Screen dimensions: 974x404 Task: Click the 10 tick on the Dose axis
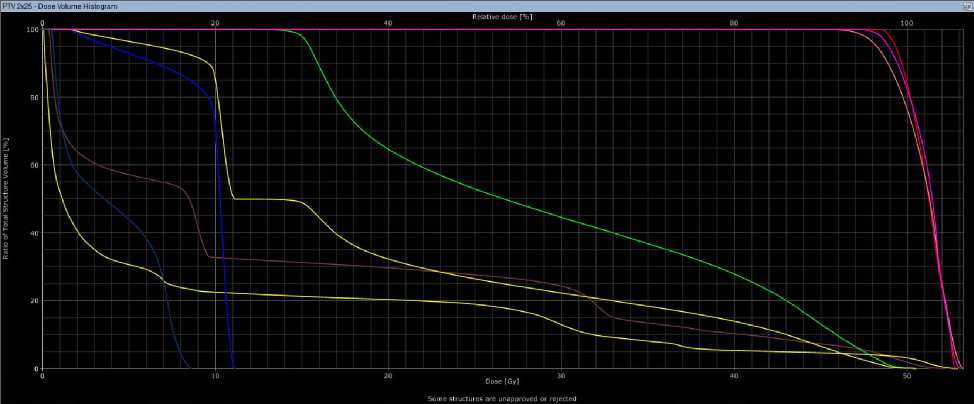point(215,375)
